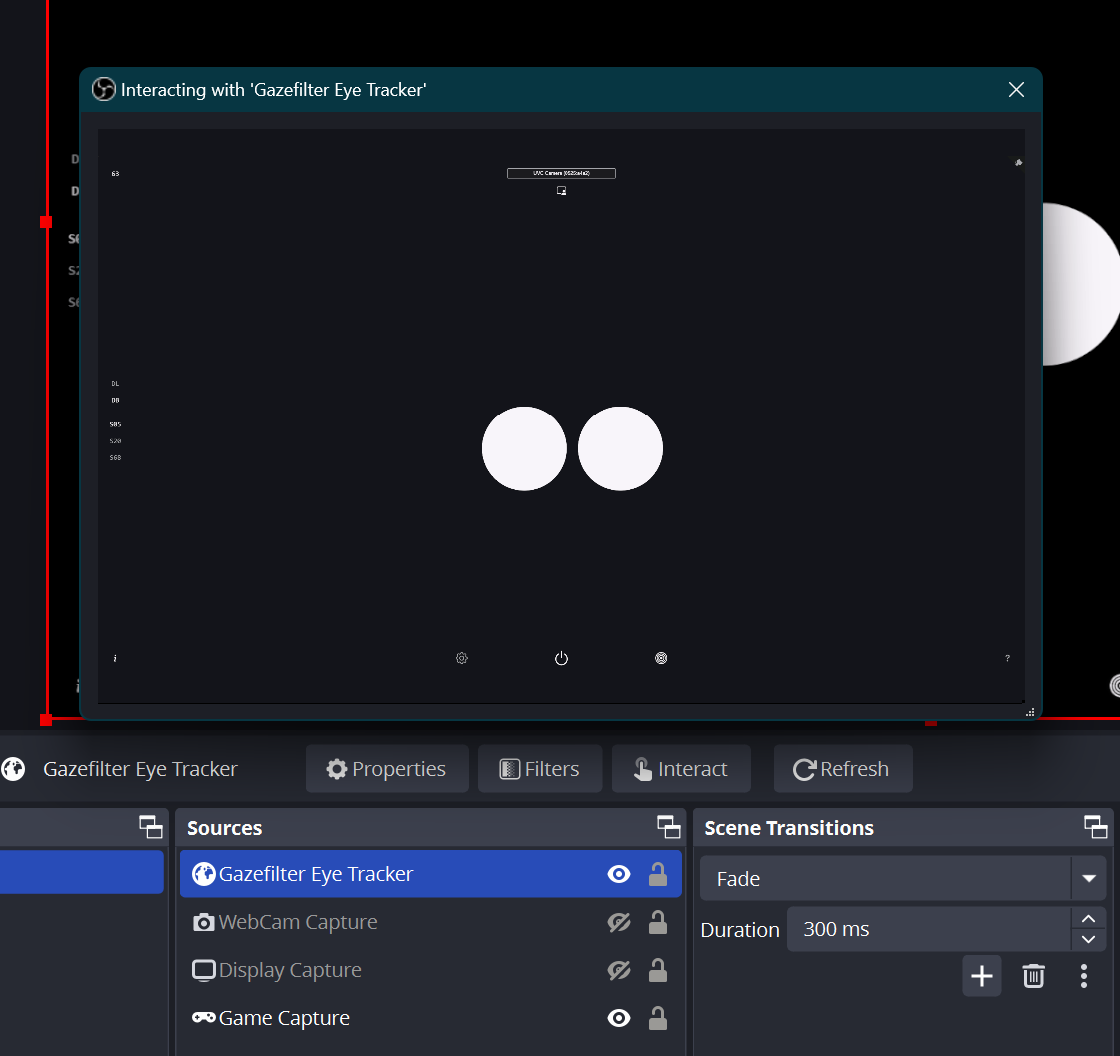Open Gazefilter settings via the gear icon
Viewport: 1120px width, 1056px height.
coord(461,658)
